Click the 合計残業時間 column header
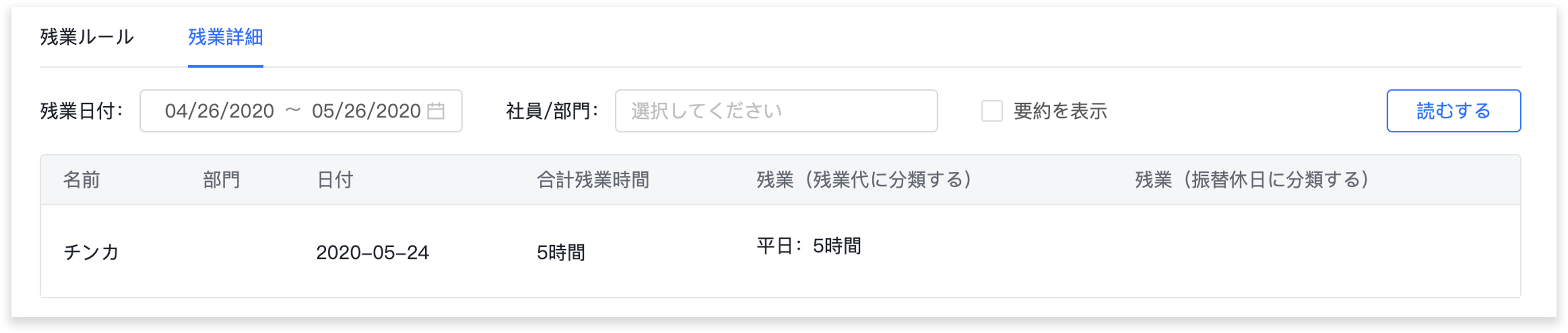The height and width of the screenshot is (333, 1568). tap(593, 180)
